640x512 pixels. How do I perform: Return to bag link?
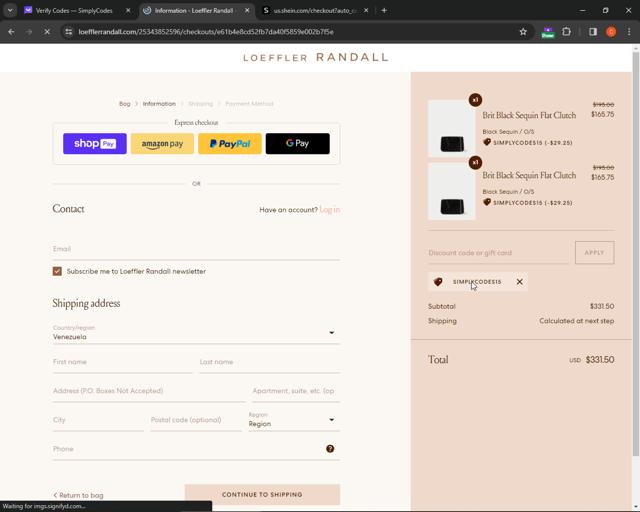78,495
